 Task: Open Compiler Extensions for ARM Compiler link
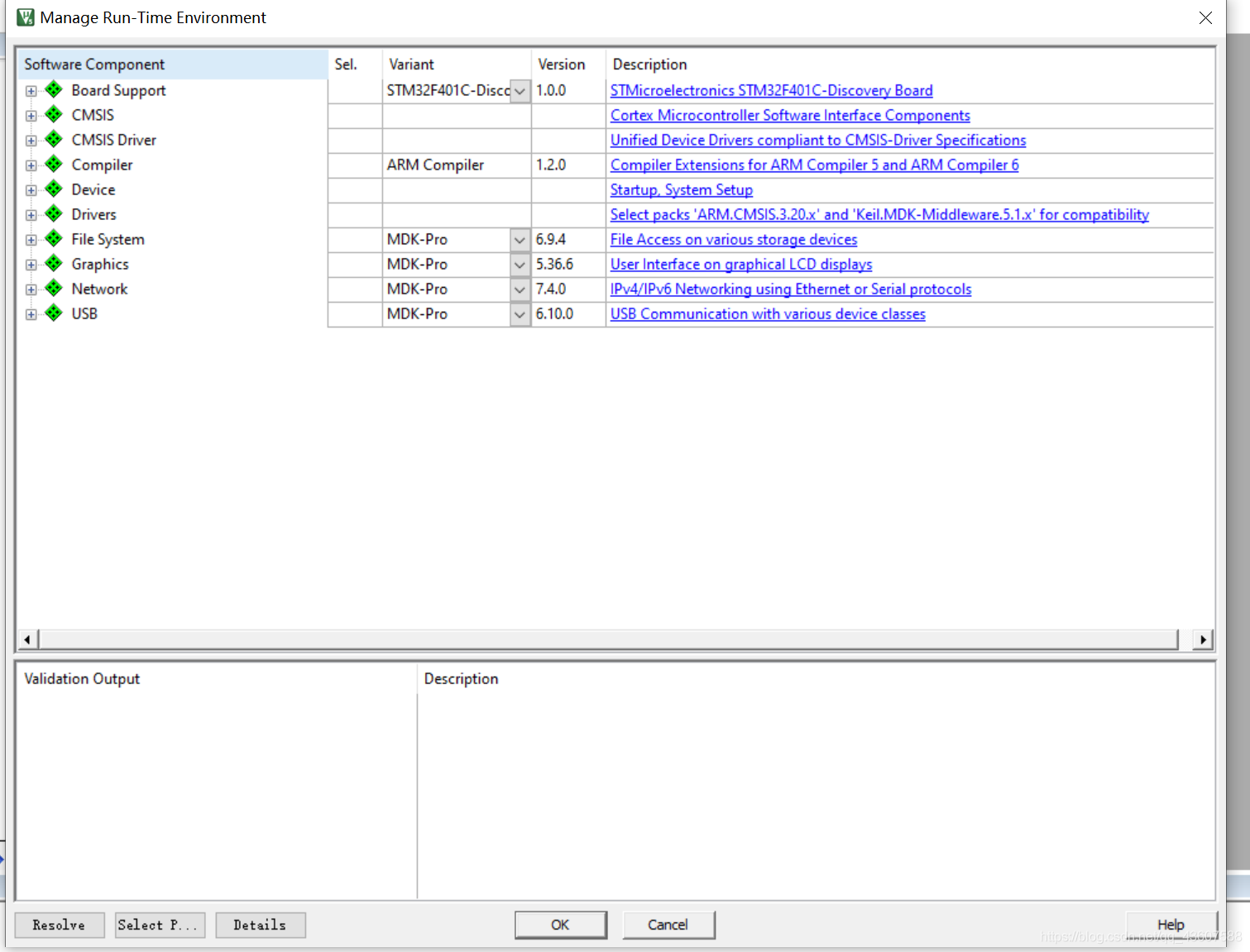[x=814, y=165]
